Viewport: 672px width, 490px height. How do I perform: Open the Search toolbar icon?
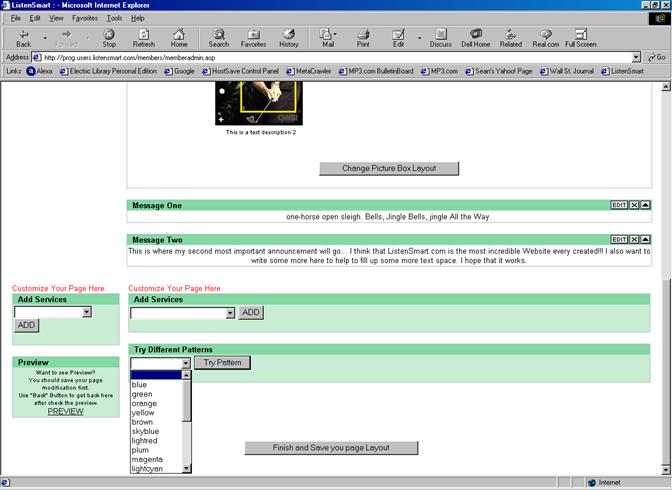pos(218,38)
